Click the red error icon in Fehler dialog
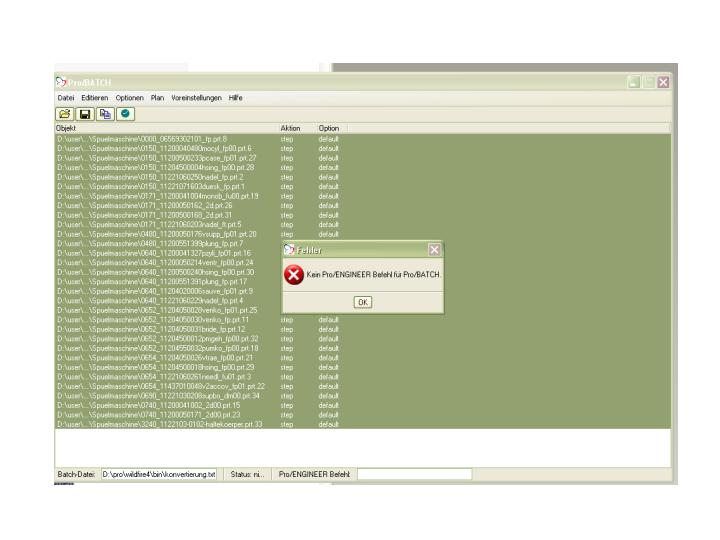720x540 pixels. [x=294, y=275]
